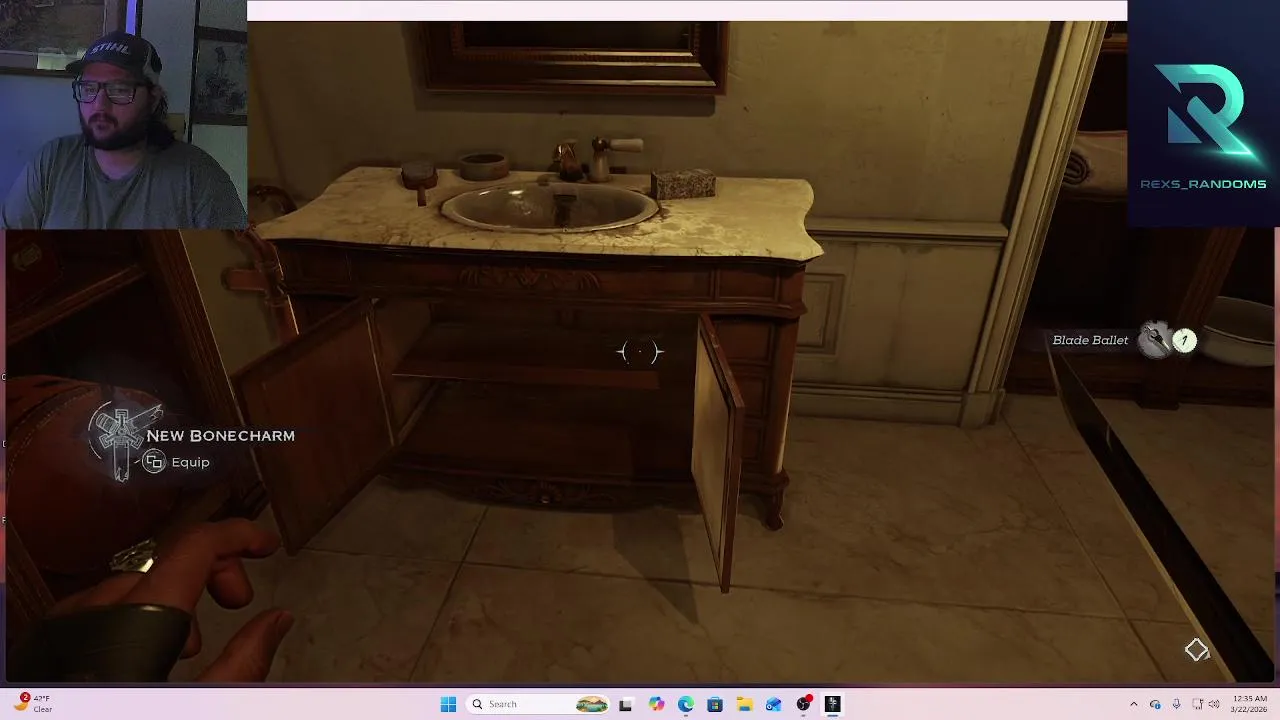Open Copilot from the taskbar
Image resolution: width=1280 pixels, height=720 pixels.
point(656,704)
